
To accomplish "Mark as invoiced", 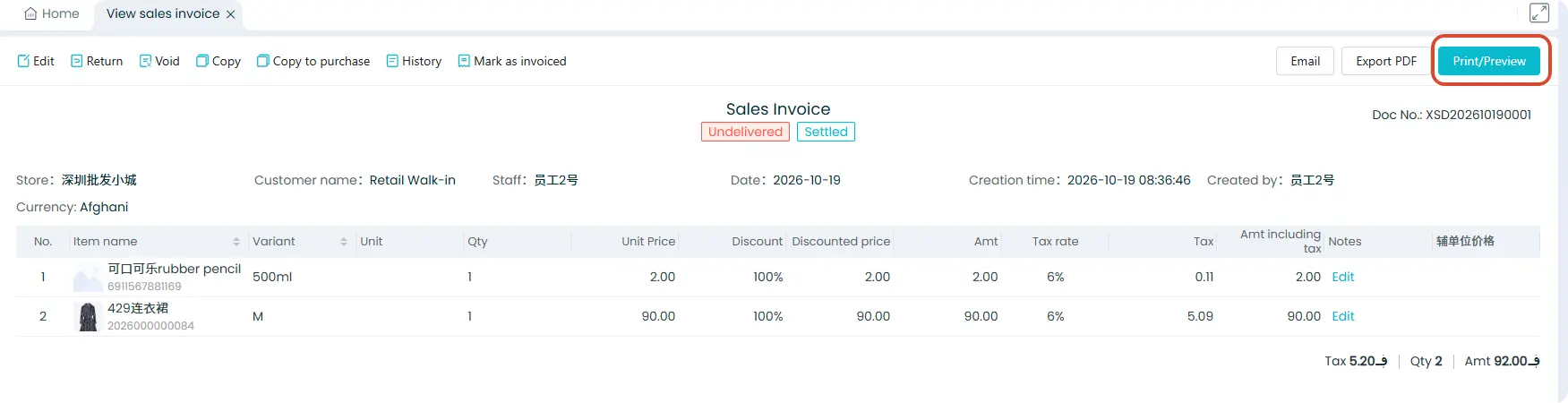I will [512, 61].
